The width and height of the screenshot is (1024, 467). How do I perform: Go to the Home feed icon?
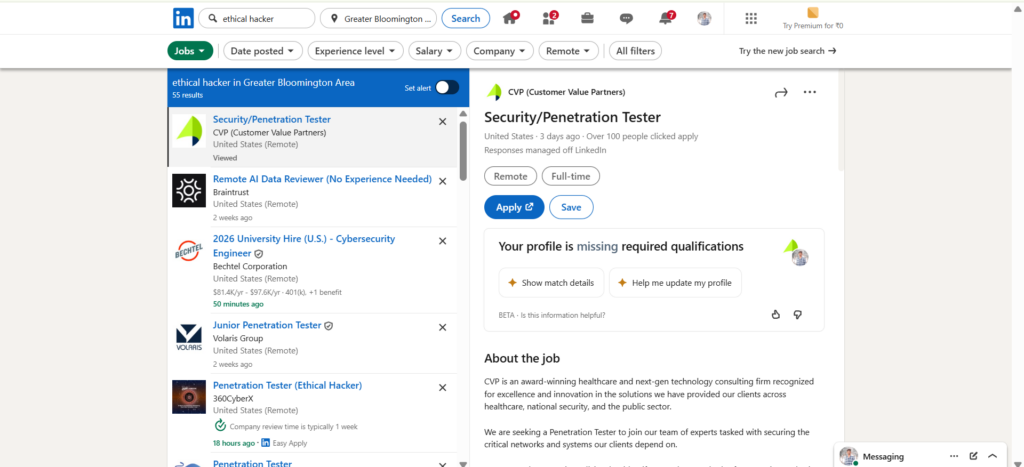tap(511, 18)
